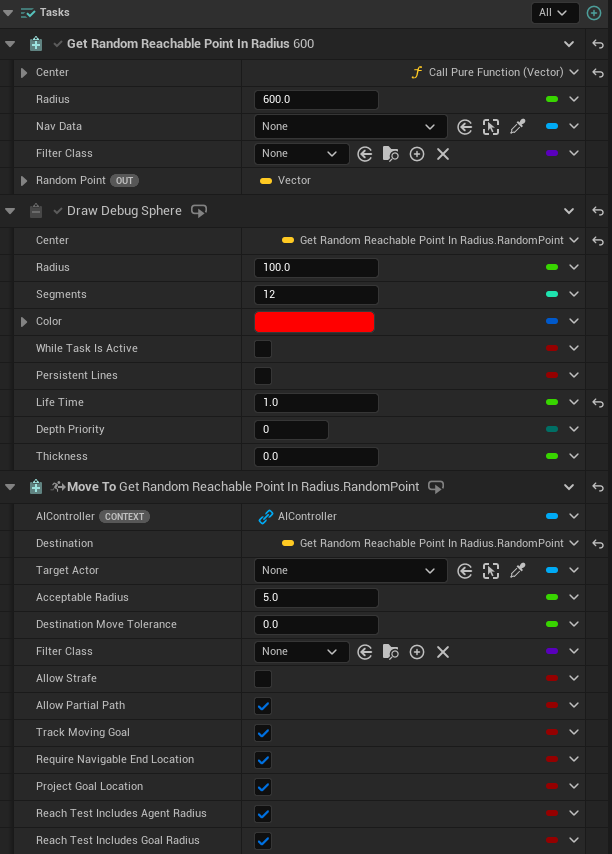Open Destination binding dropdown in Move To
Image resolution: width=612 pixels, height=854 pixels.
(x=574, y=543)
